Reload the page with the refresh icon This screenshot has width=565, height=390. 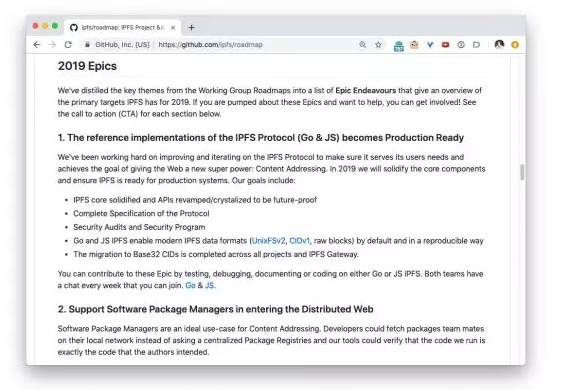68,45
